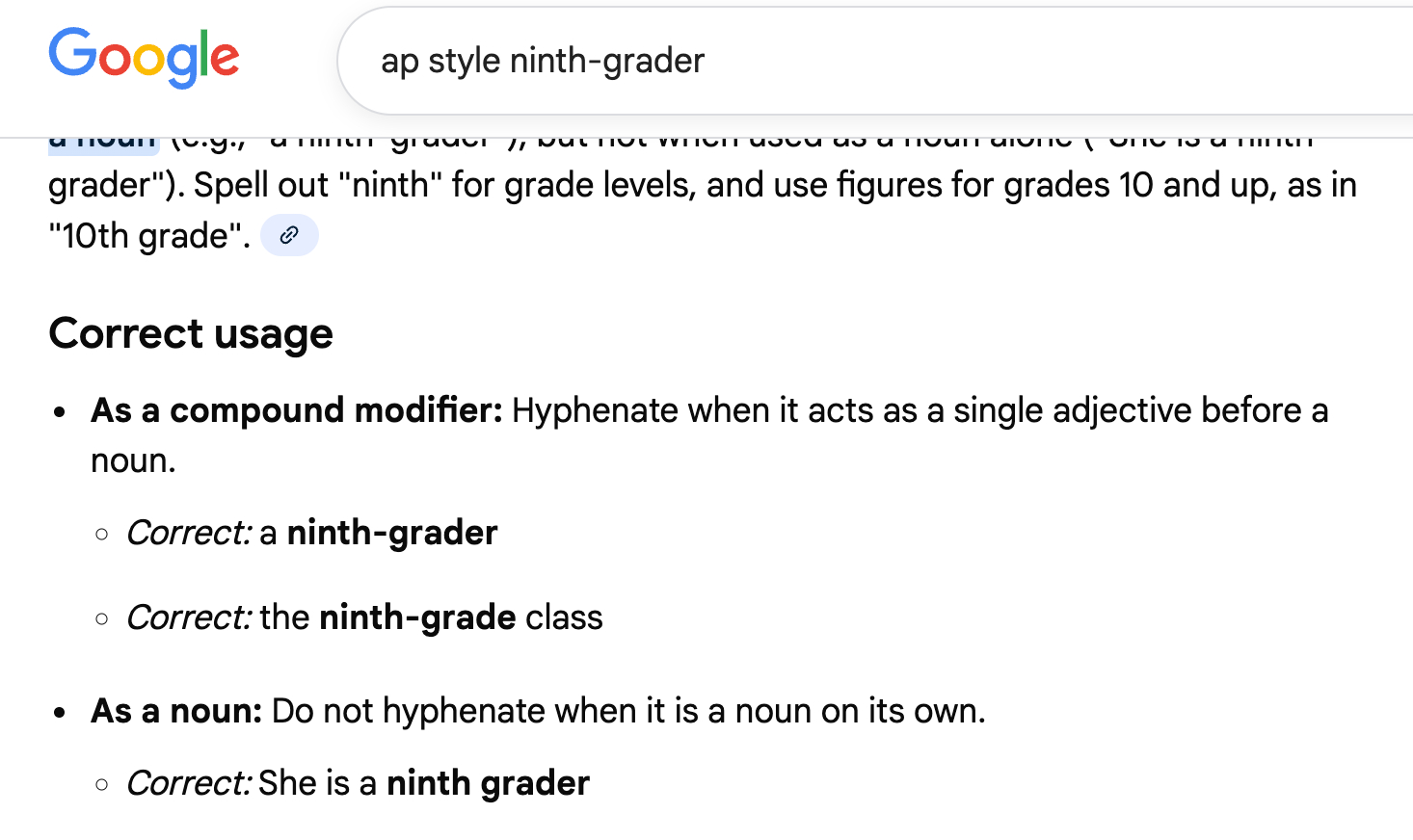Focus the search box containing "ap style ninth-grader"
This screenshot has height=840, width=1413.
(771, 61)
